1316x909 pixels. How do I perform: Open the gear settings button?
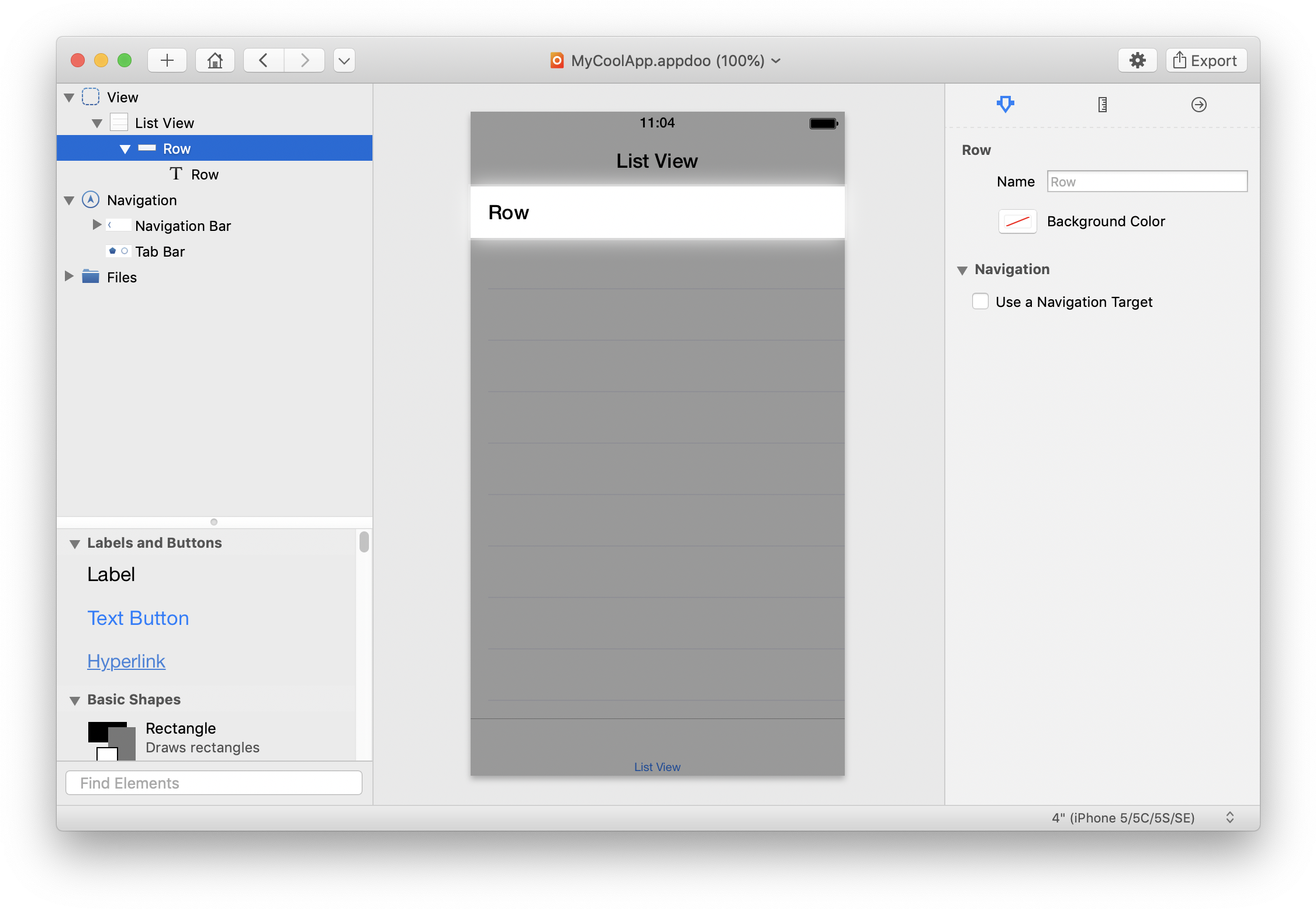coord(1137,60)
